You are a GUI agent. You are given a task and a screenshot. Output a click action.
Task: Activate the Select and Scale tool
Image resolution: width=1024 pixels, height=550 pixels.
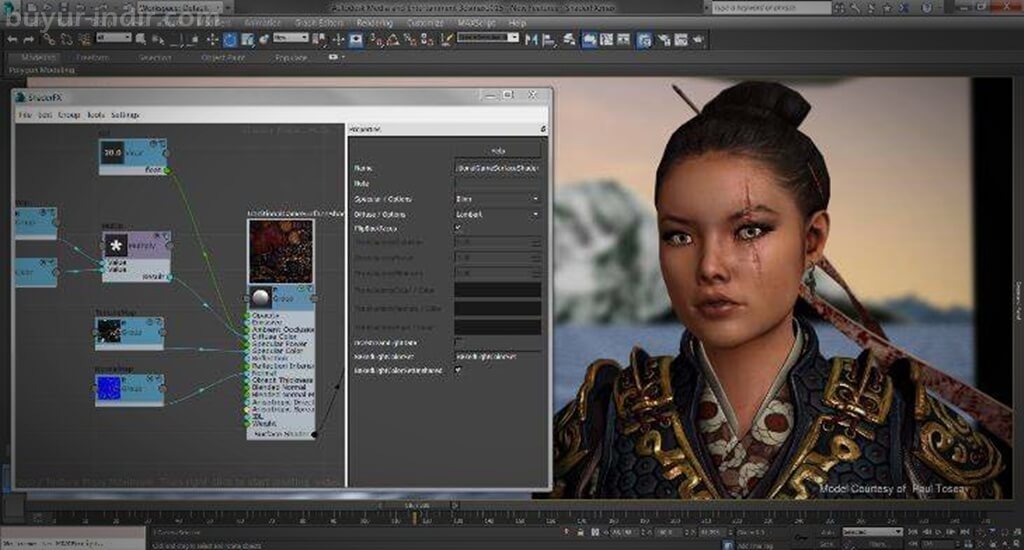pos(247,40)
